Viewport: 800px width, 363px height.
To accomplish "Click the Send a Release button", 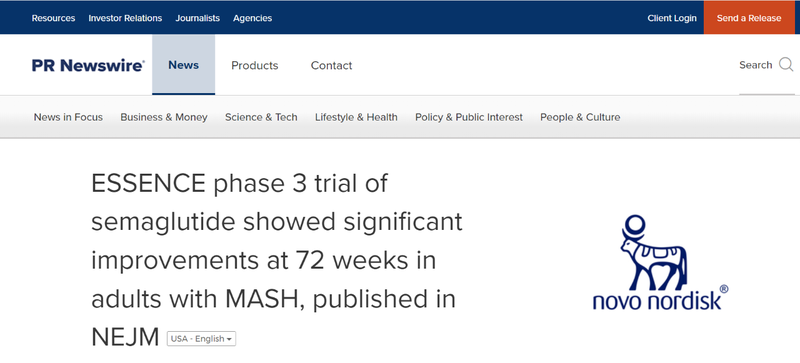I will (749, 18).
